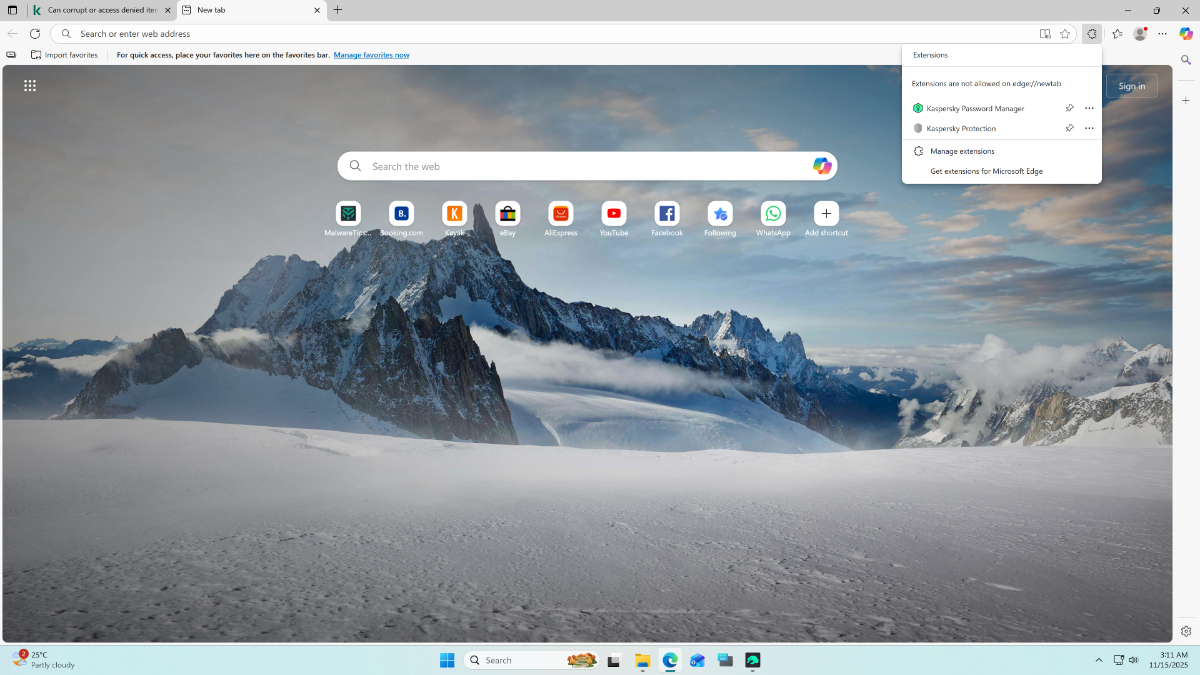Screen dimensions: 1200x675
Task: Click Manage favorites now link
Action: tap(371, 55)
